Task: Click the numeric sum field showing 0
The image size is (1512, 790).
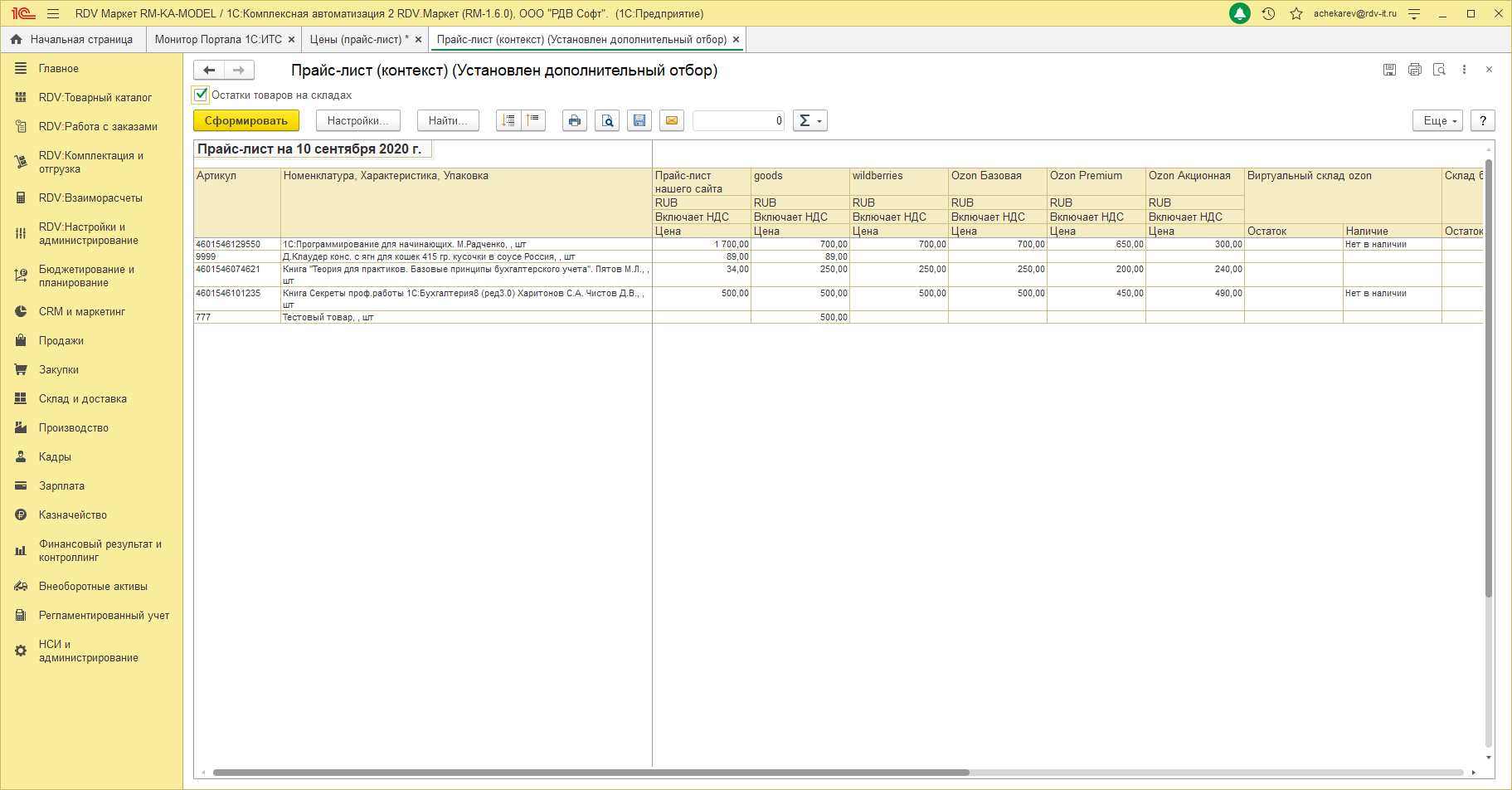Action: click(738, 120)
